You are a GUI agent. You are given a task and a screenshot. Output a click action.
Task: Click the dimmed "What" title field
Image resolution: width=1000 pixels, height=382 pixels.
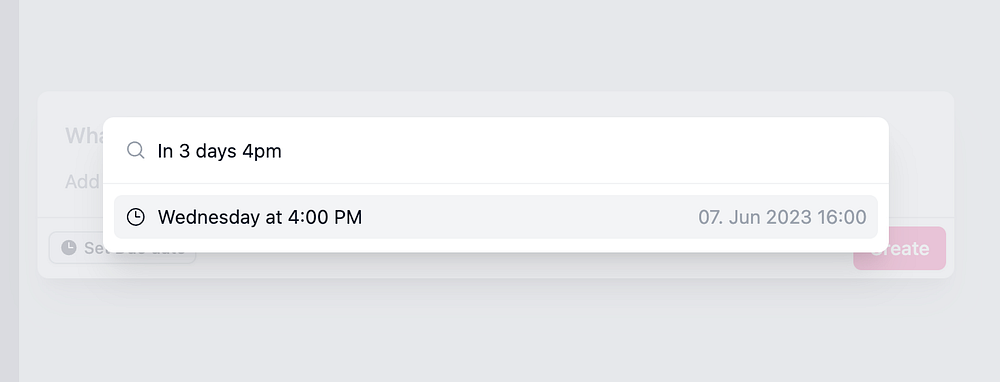(x=83, y=136)
